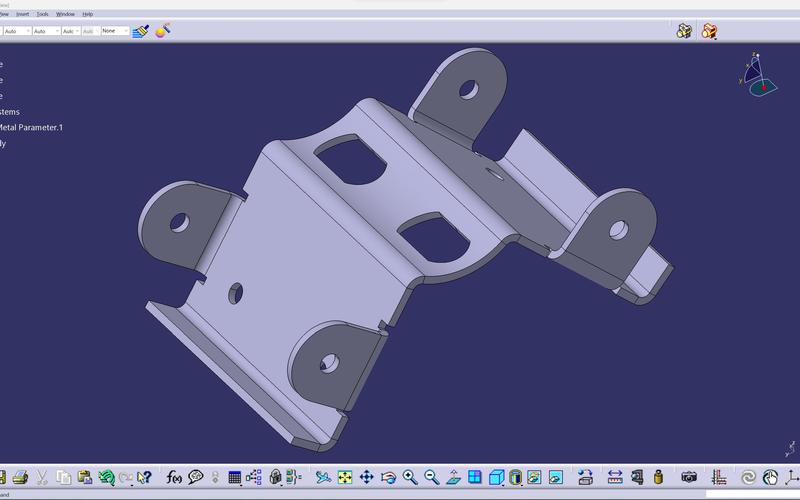Viewport: 800px width, 500px height.
Task: Open the first Auto dropdown
Action: (17, 31)
